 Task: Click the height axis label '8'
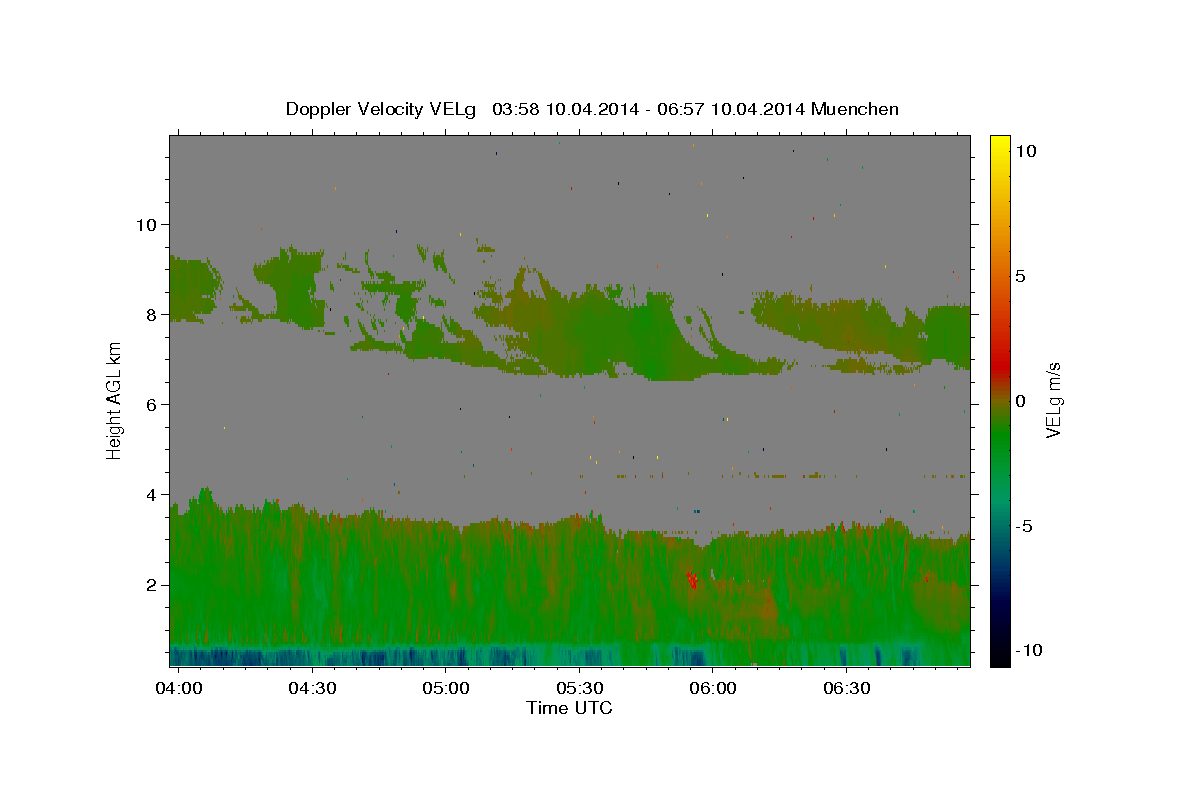152,314
